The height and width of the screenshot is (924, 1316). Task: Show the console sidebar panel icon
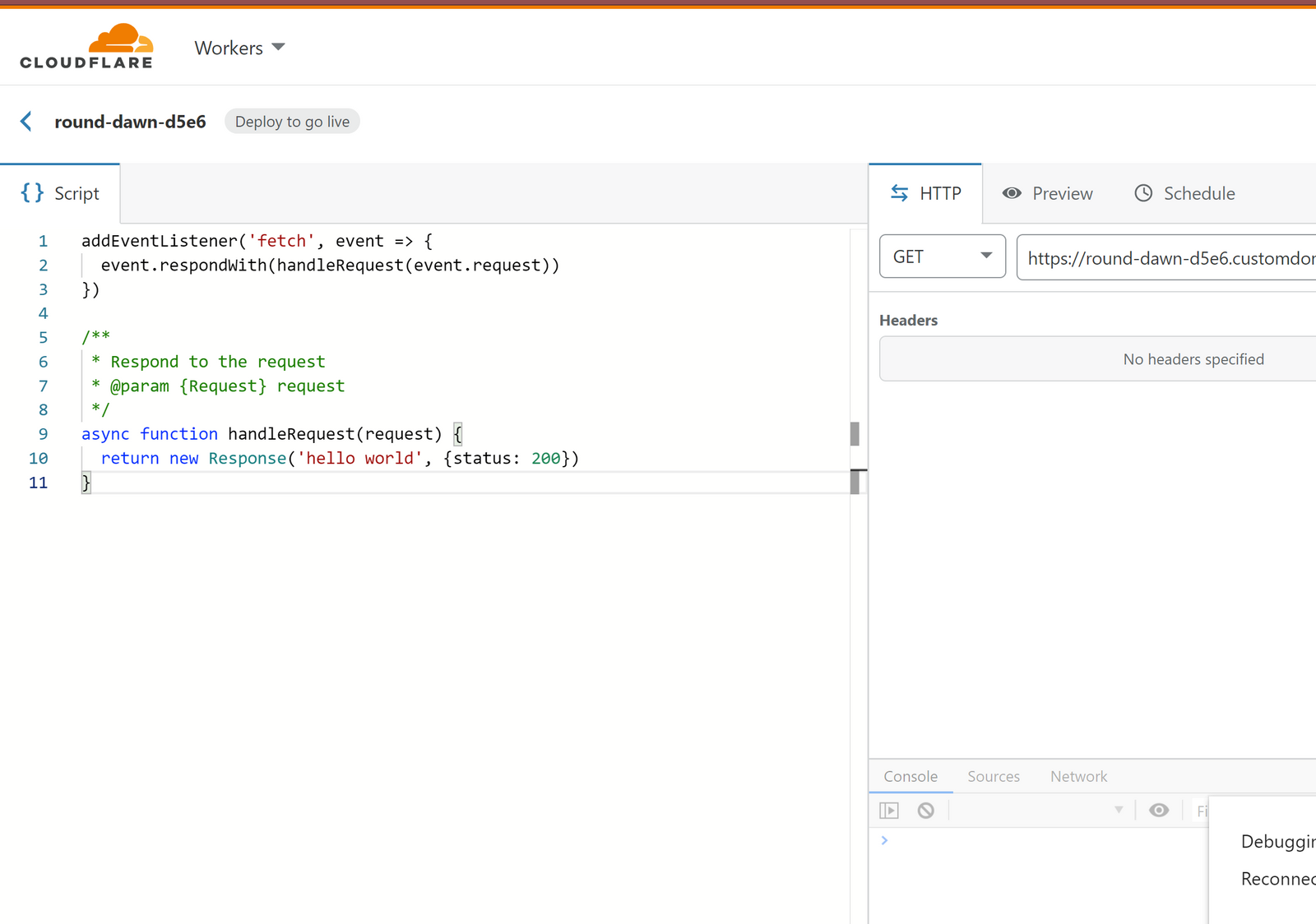pyautogui.click(x=889, y=811)
